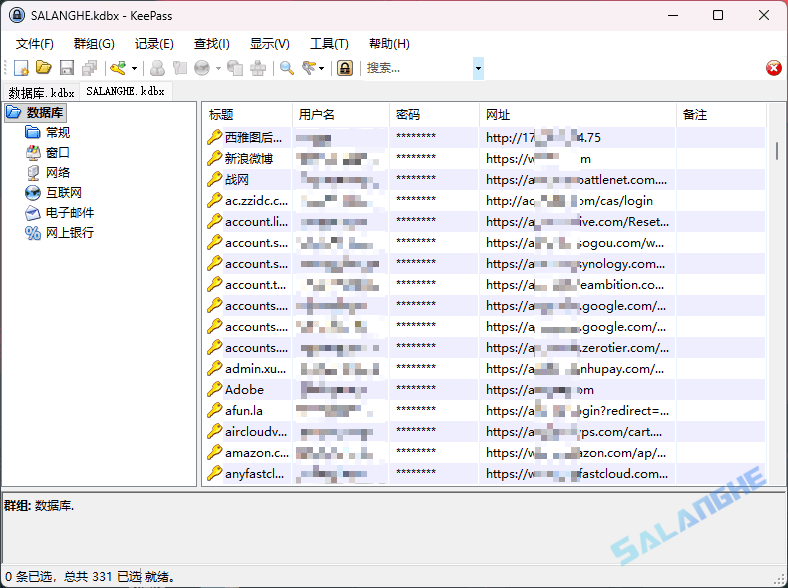Expand the quick search dropdown arrow
This screenshot has height=588, width=788.
(x=478, y=68)
